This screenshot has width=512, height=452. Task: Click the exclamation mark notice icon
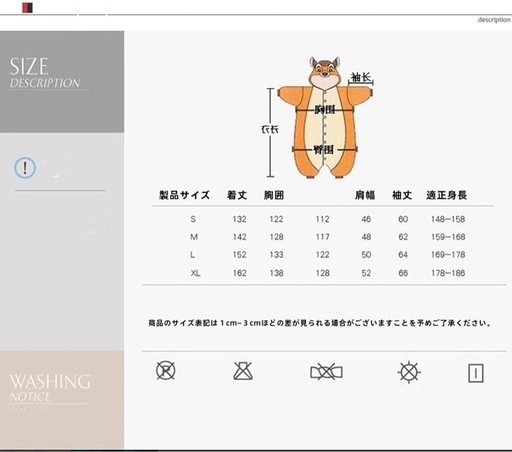coord(25,167)
